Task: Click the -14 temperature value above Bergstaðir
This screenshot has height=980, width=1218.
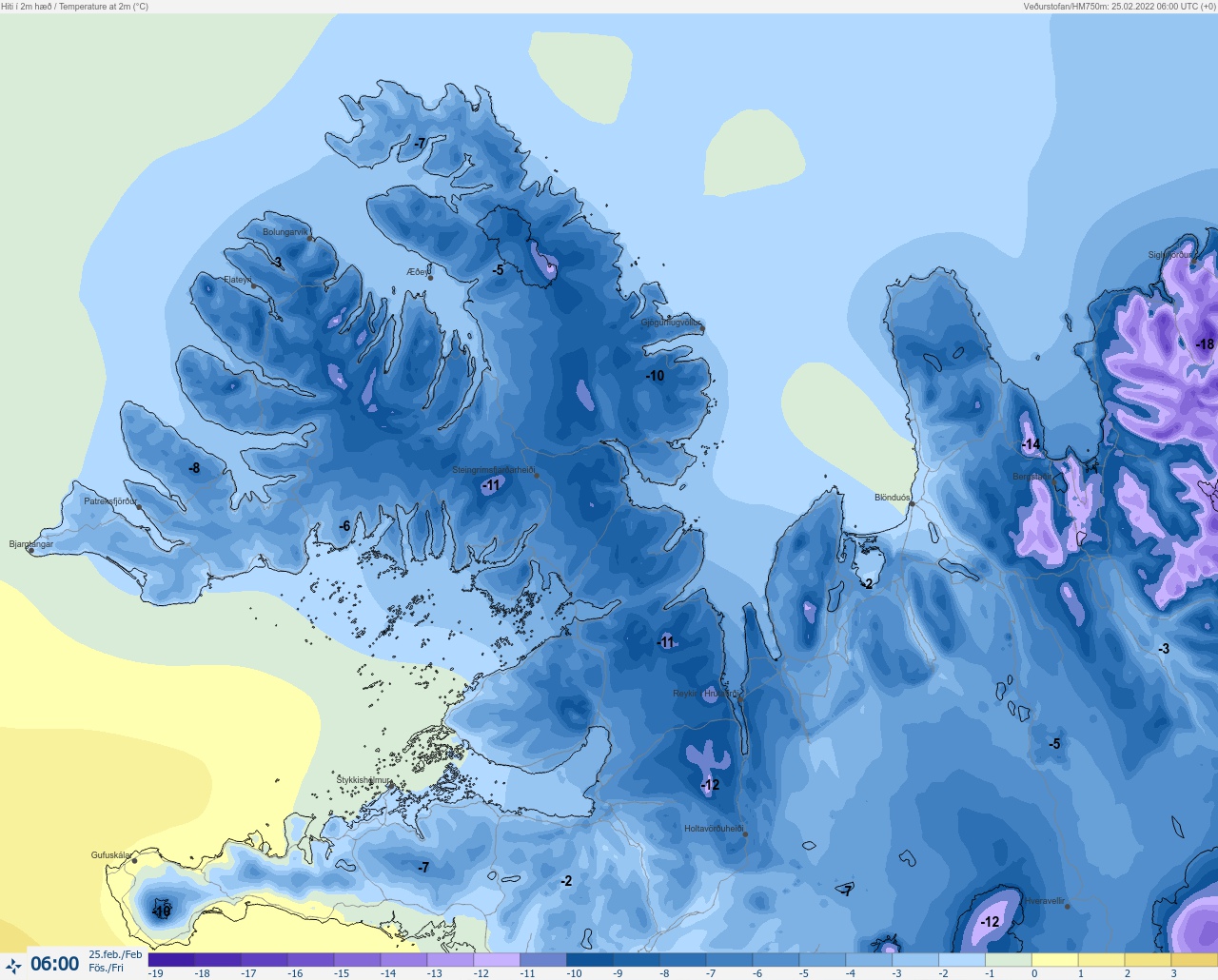Action: point(1031,444)
